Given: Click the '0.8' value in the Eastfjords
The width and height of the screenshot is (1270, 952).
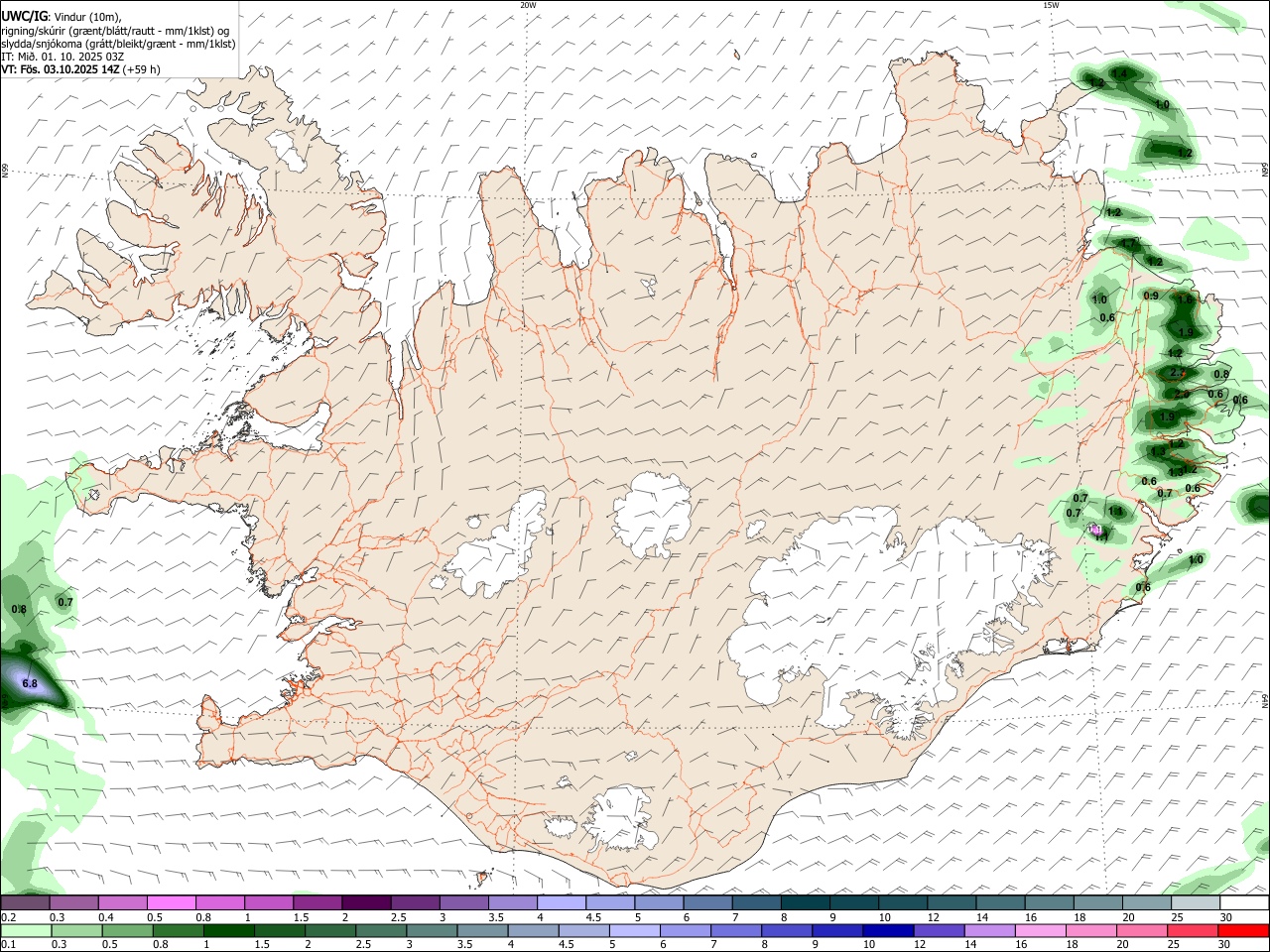Looking at the screenshot, I should [x=1221, y=374].
